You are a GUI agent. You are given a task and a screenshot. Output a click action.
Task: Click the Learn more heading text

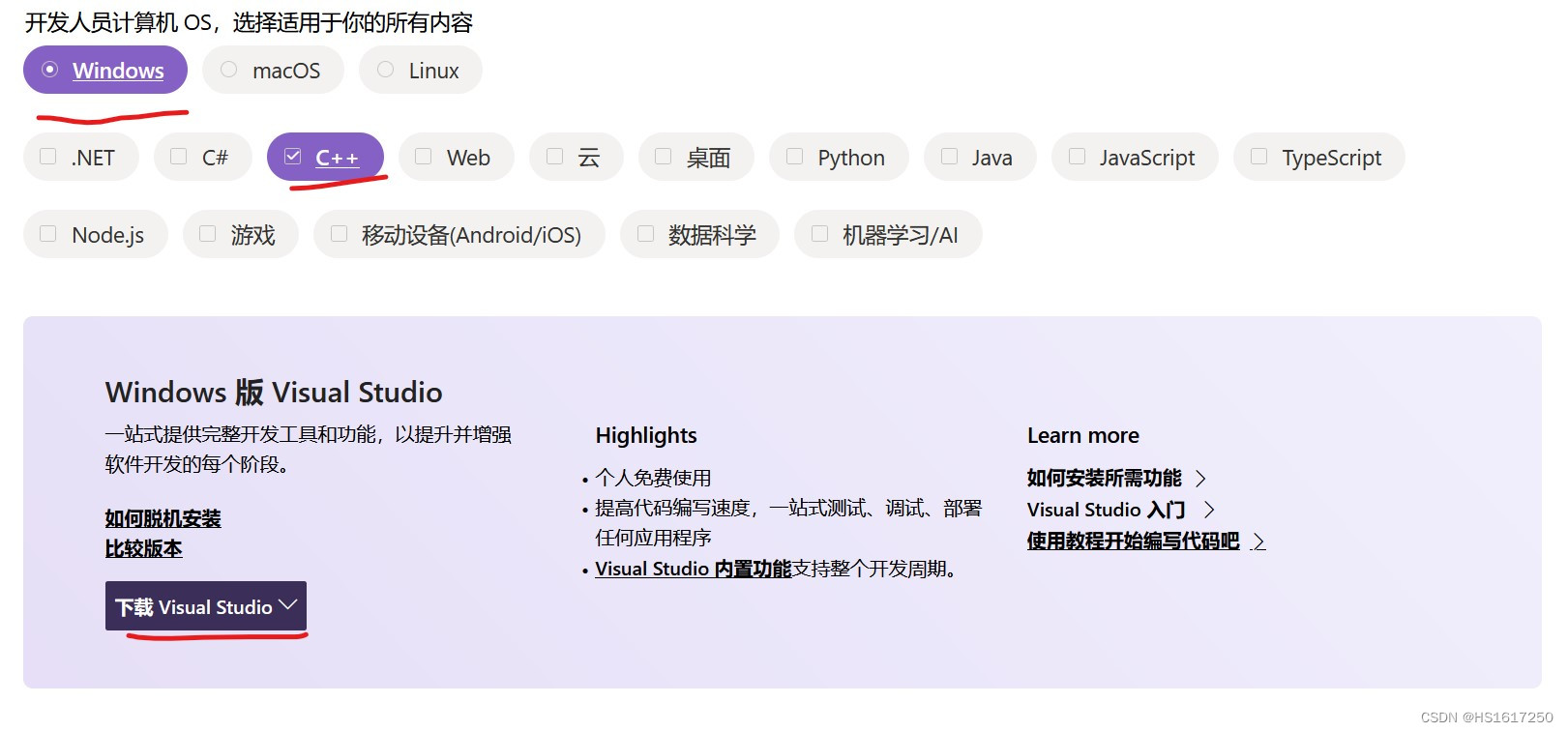point(1083,436)
